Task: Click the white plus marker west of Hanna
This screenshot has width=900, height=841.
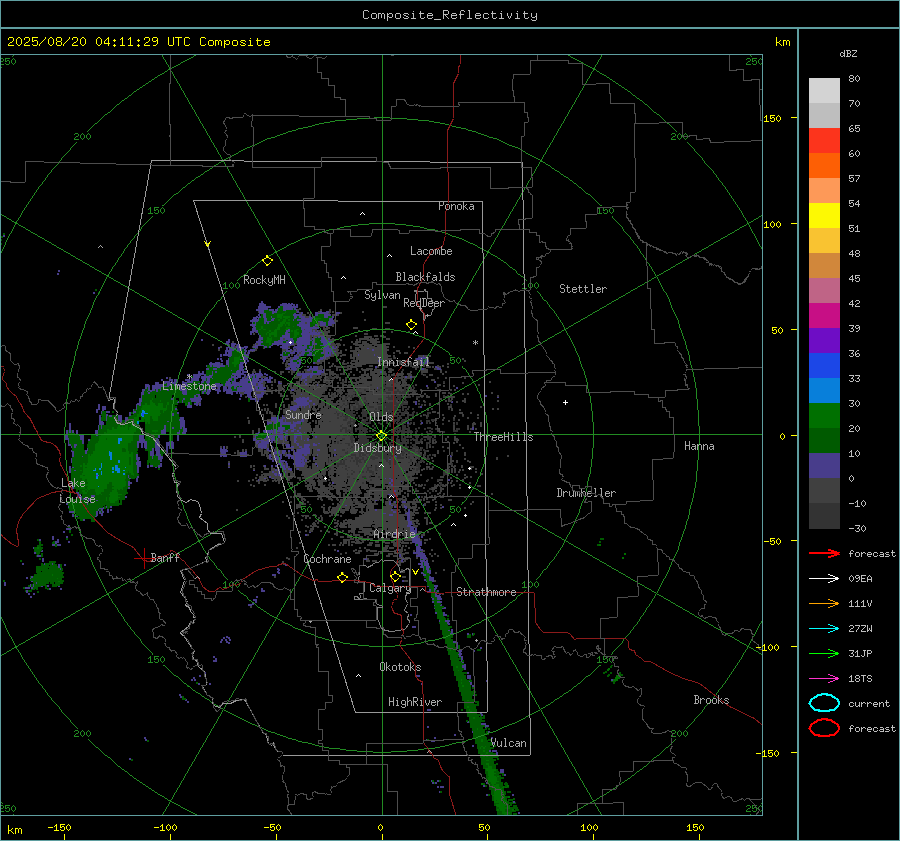Action: click(x=565, y=402)
